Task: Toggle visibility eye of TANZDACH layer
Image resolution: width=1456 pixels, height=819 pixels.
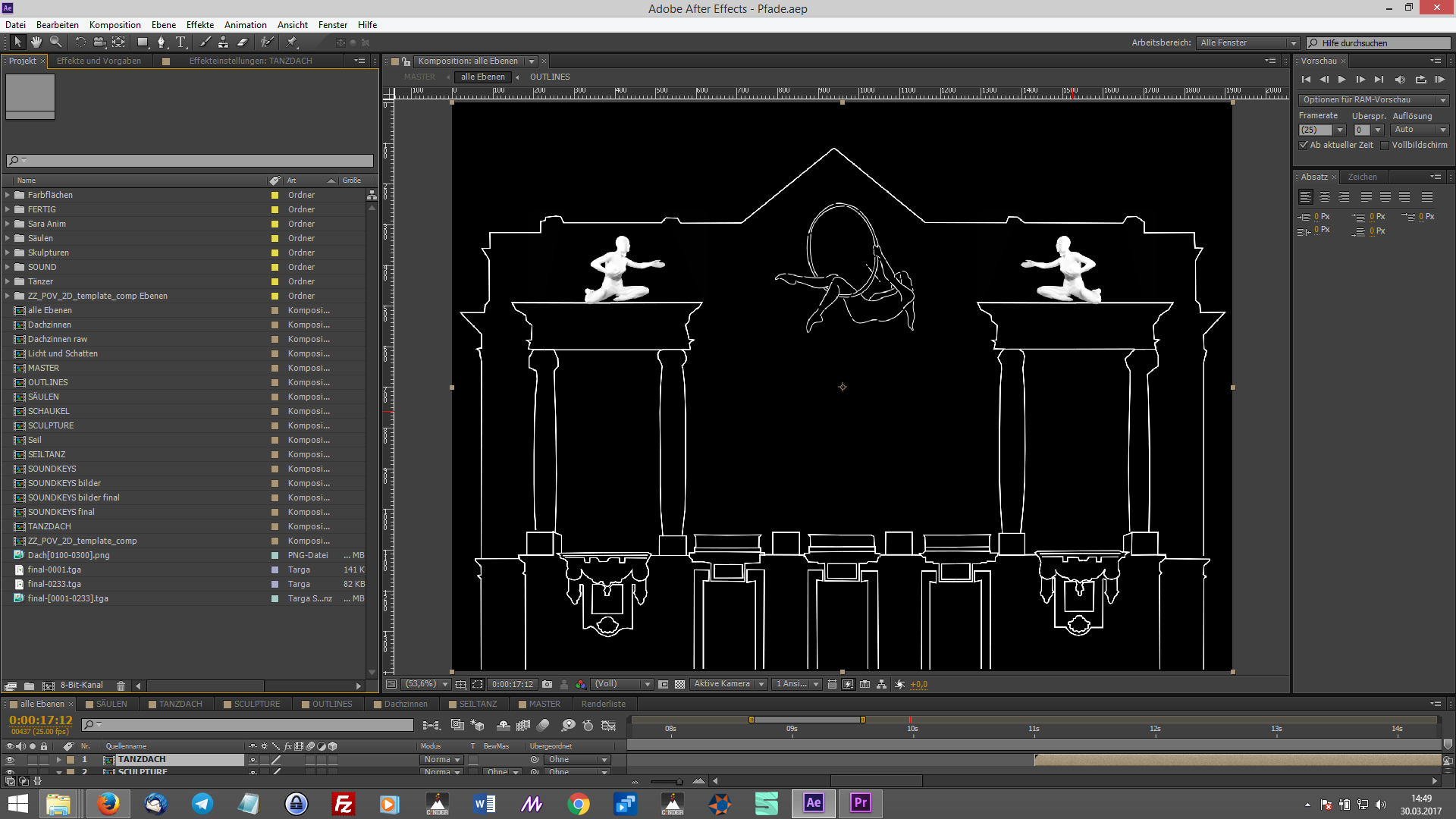Action: (x=10, y=759)
